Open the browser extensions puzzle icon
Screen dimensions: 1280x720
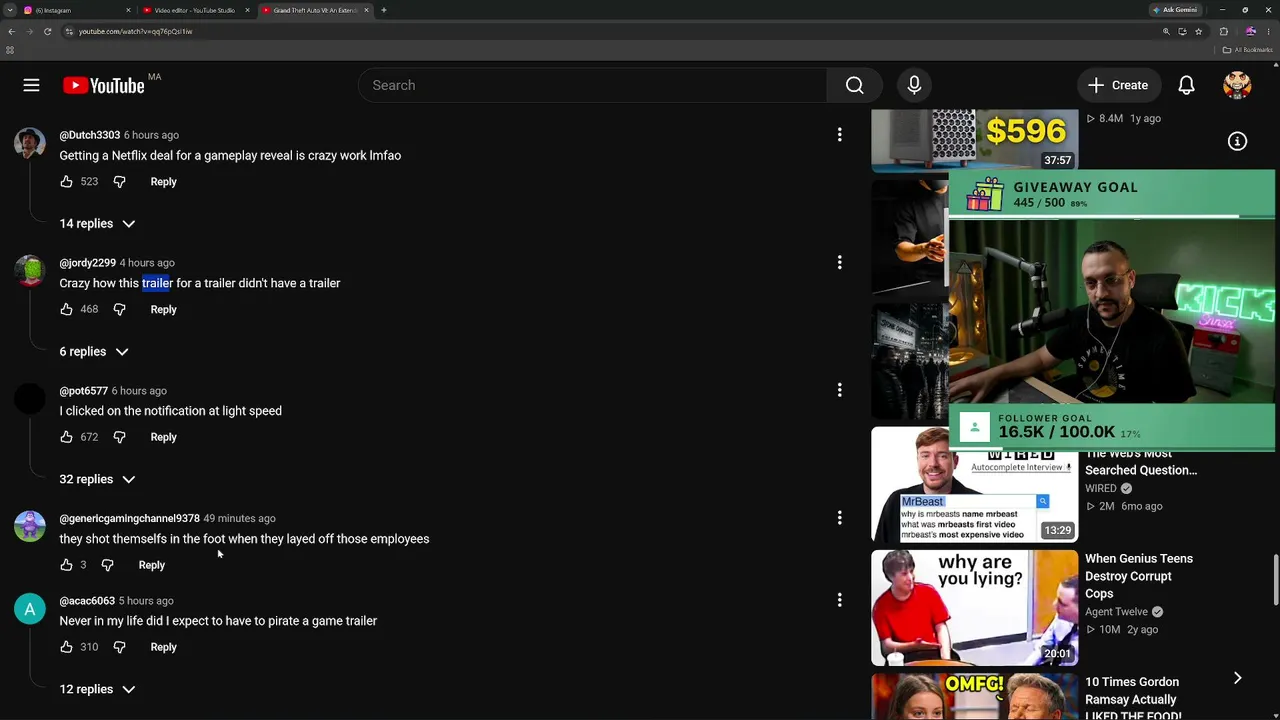click(x=1223, y=31)
